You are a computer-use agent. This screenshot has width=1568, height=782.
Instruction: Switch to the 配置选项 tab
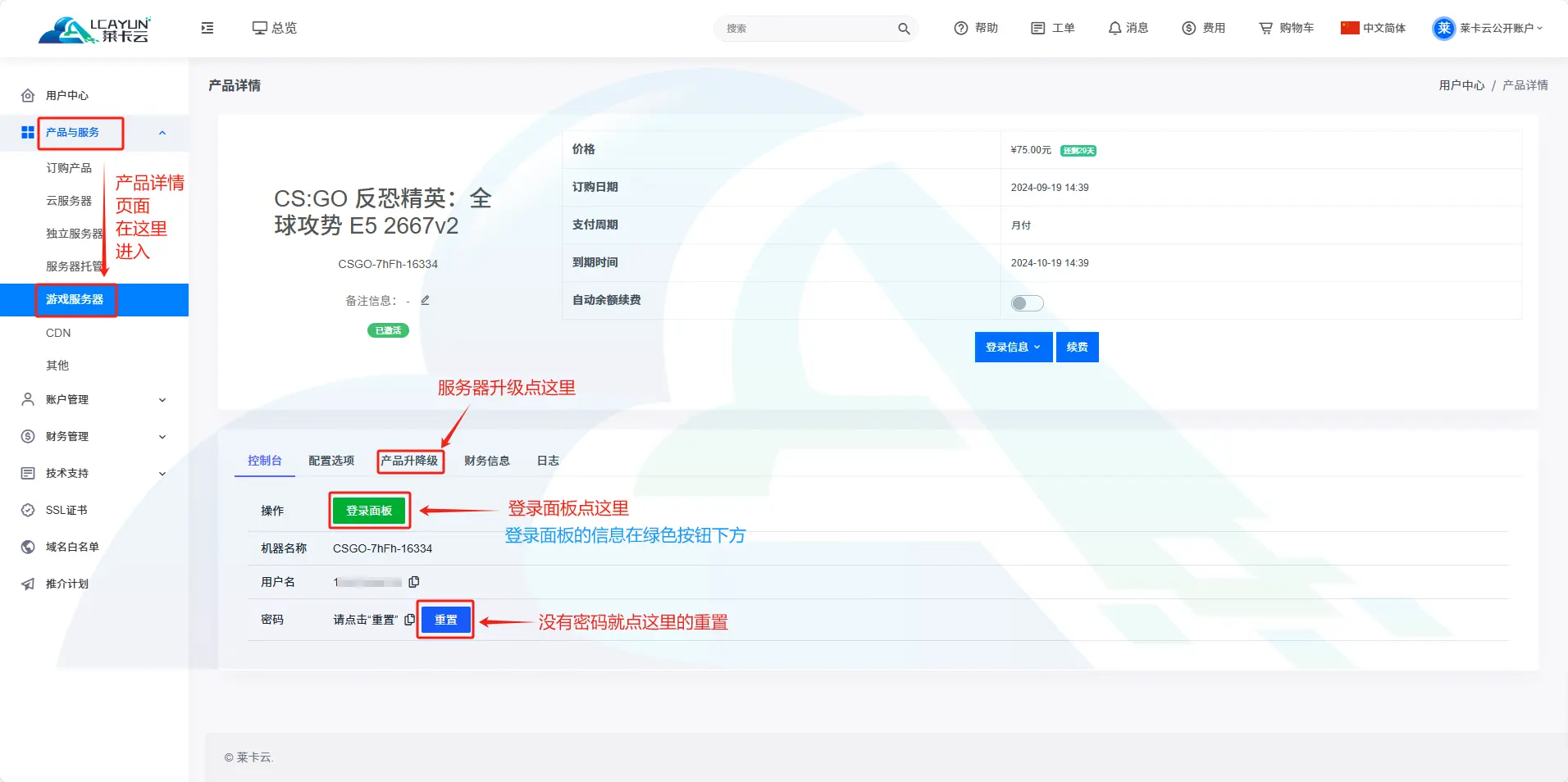pos(331,461)
